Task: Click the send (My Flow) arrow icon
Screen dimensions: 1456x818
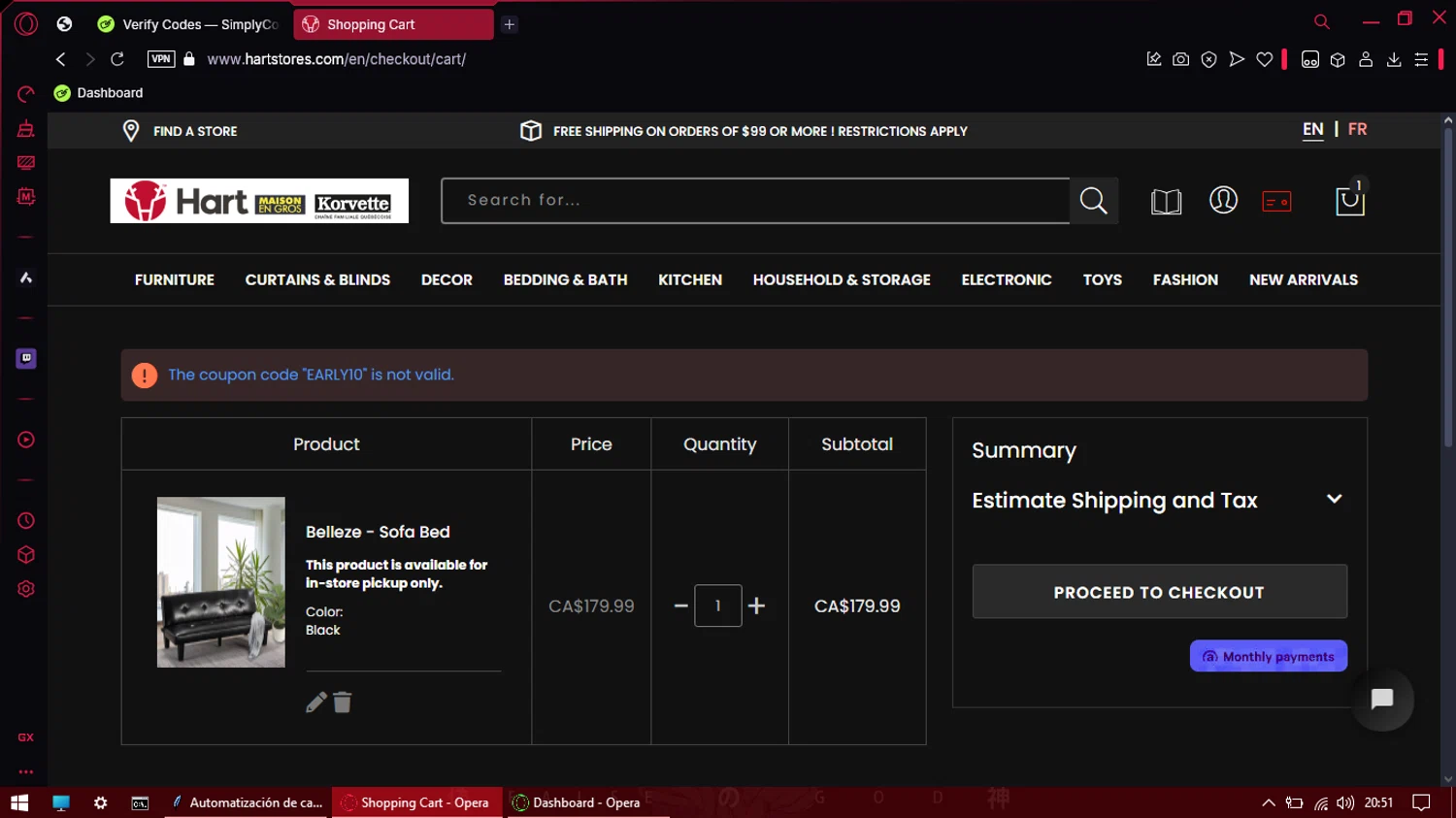Action: pos(1237,59)
